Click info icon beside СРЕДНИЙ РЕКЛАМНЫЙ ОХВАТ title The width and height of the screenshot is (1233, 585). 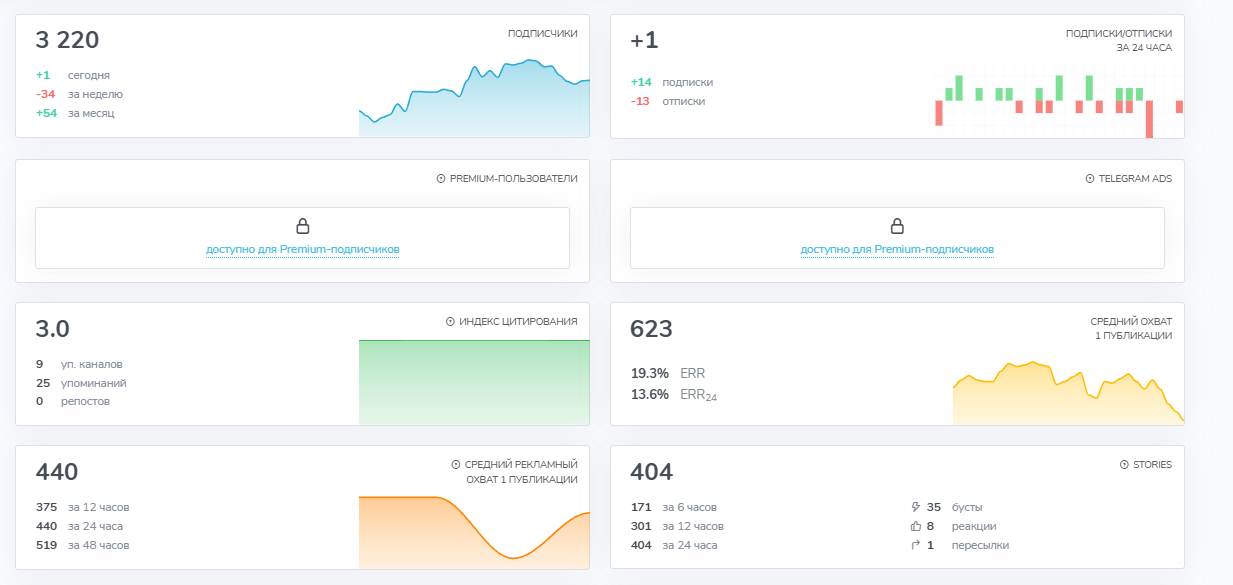click(456, 465)
